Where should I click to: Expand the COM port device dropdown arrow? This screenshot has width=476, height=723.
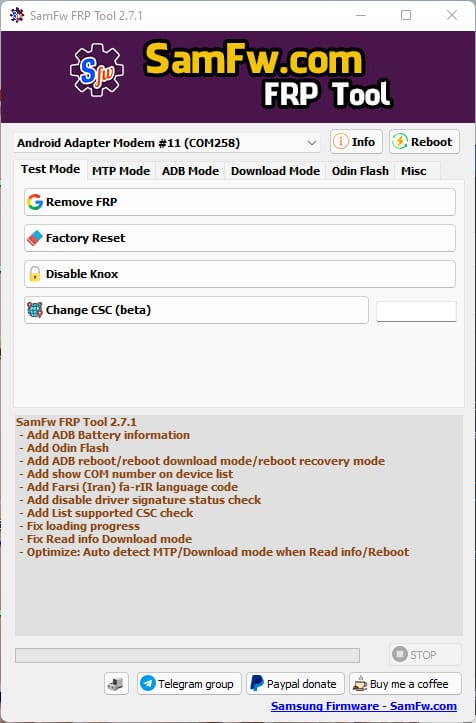(312, 143)
